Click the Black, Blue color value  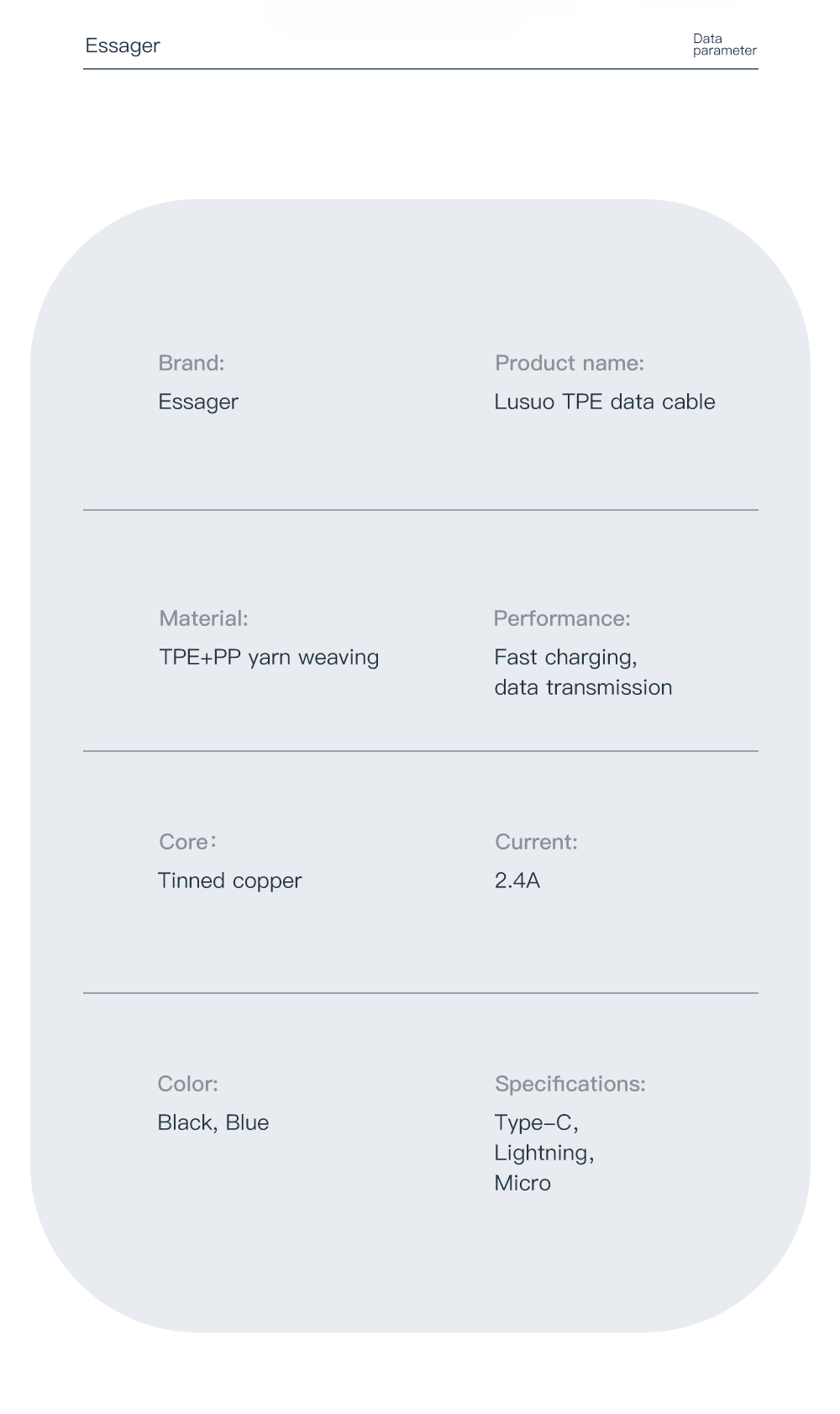[213, 1122]
